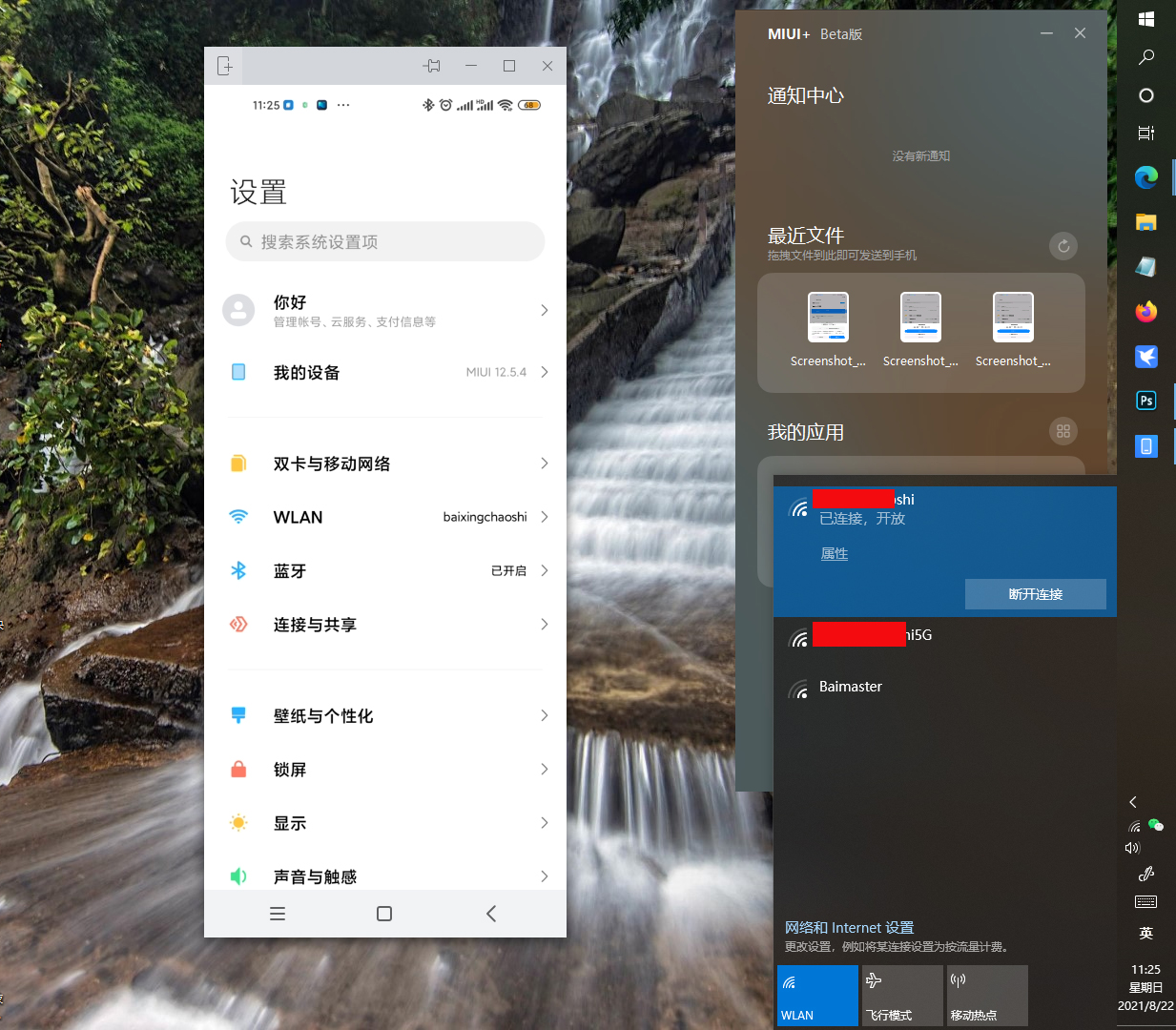Open the Windows Start menu
This screenshot has height=1030, width=1176.
(1145, 19)
